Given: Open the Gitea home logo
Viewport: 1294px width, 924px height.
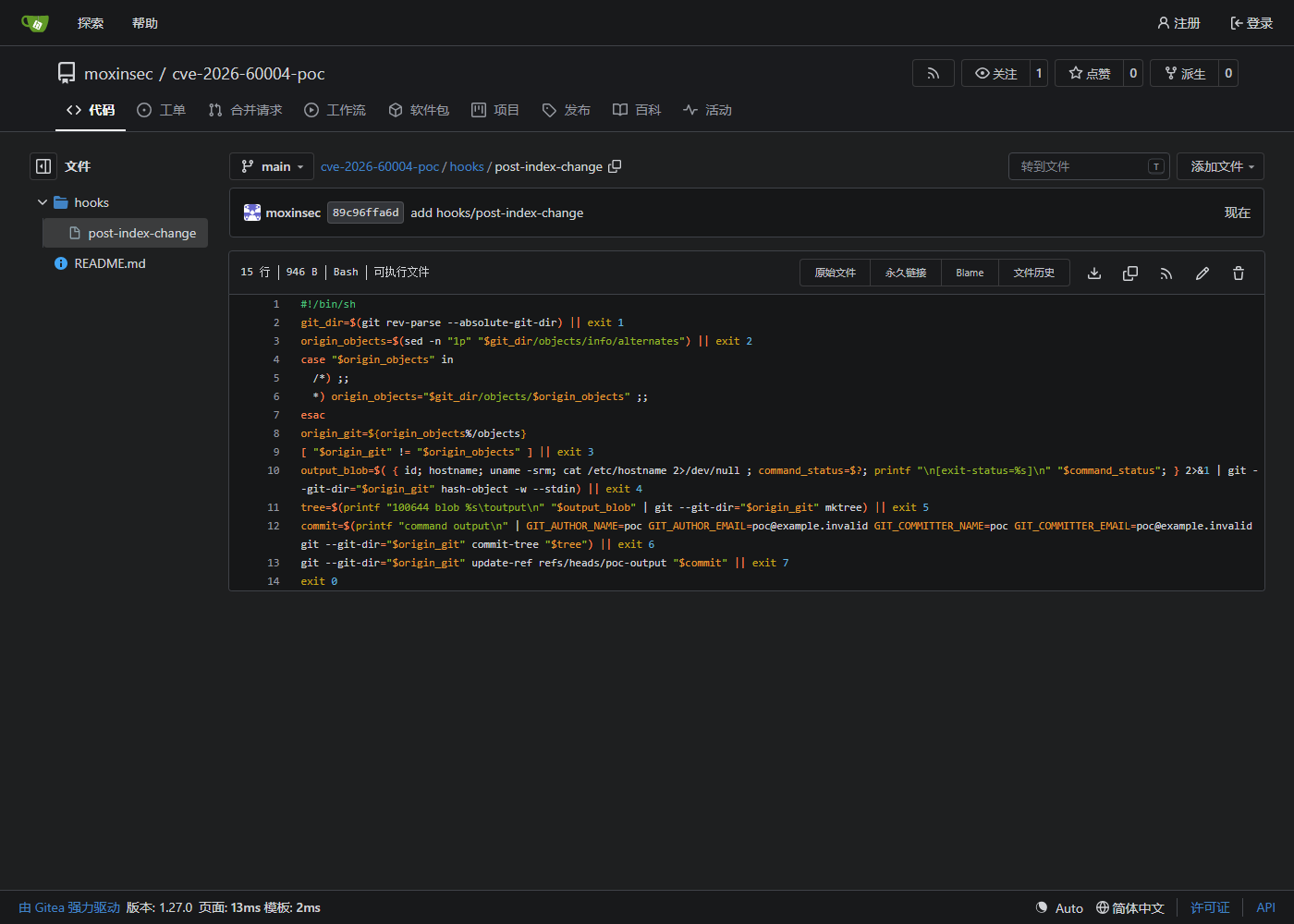Looking at the screenshot, I should click(x=34, y=23).
